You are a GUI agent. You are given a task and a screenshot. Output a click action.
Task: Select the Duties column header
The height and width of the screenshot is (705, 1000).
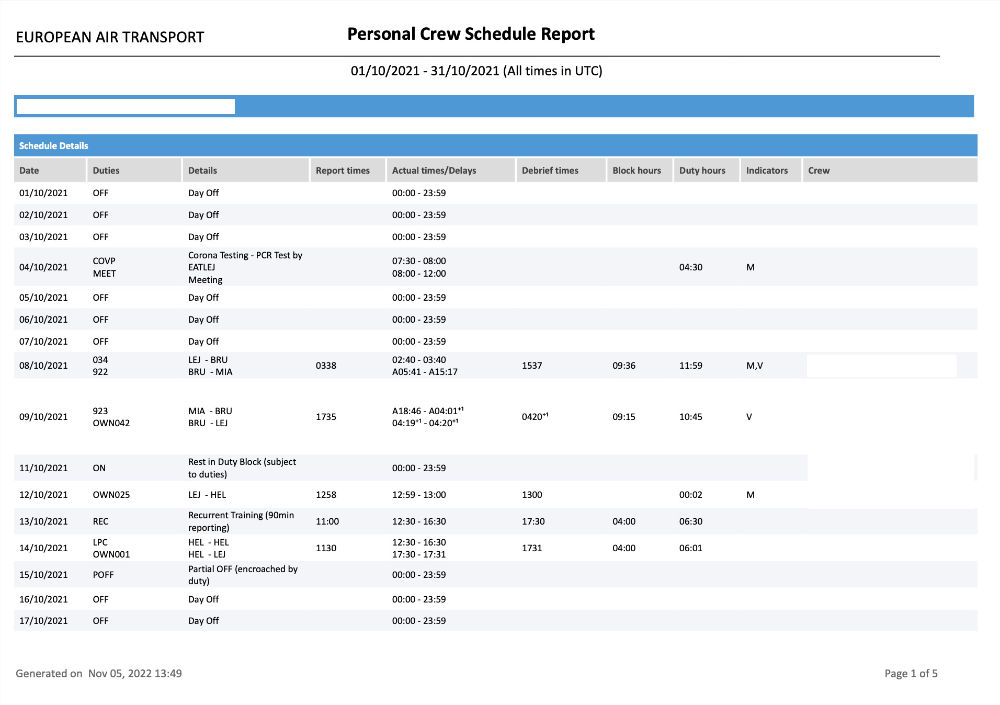tap(106, 171)
